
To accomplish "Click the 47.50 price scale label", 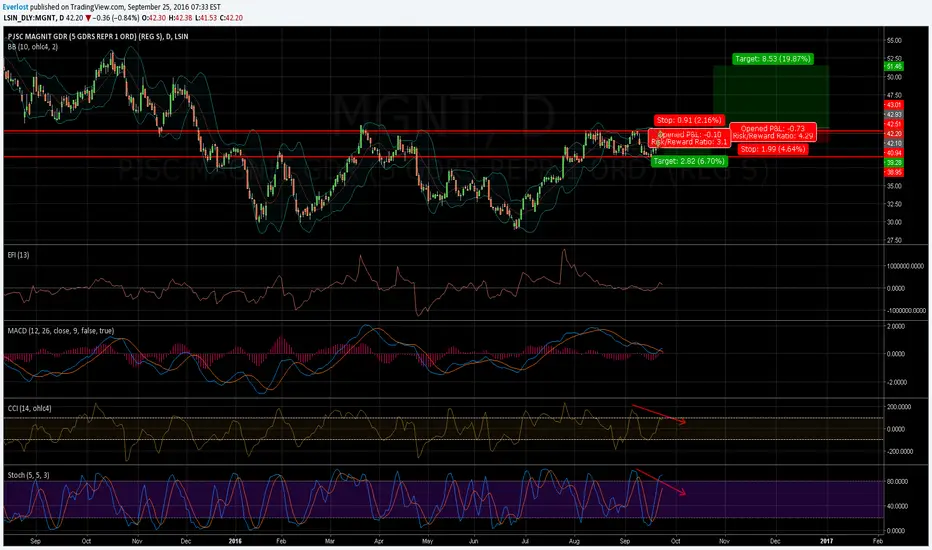I will [894, 95].
